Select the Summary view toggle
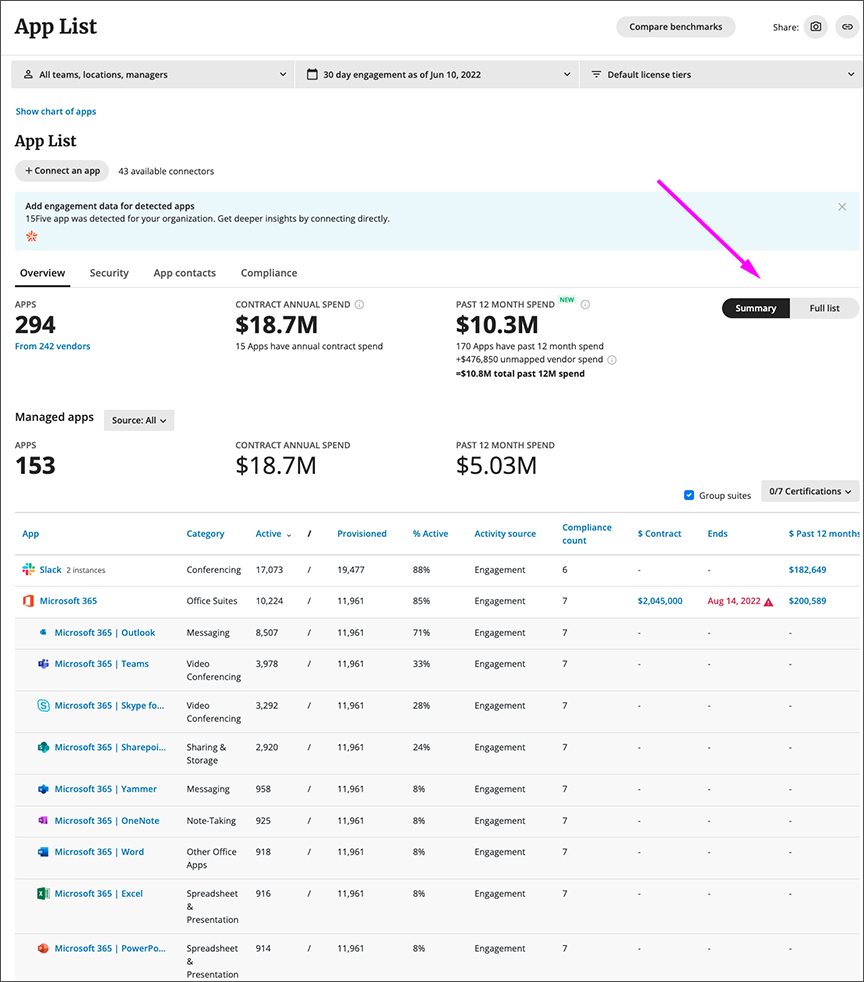This screenshot has width=864, height=982. (756, 308)
